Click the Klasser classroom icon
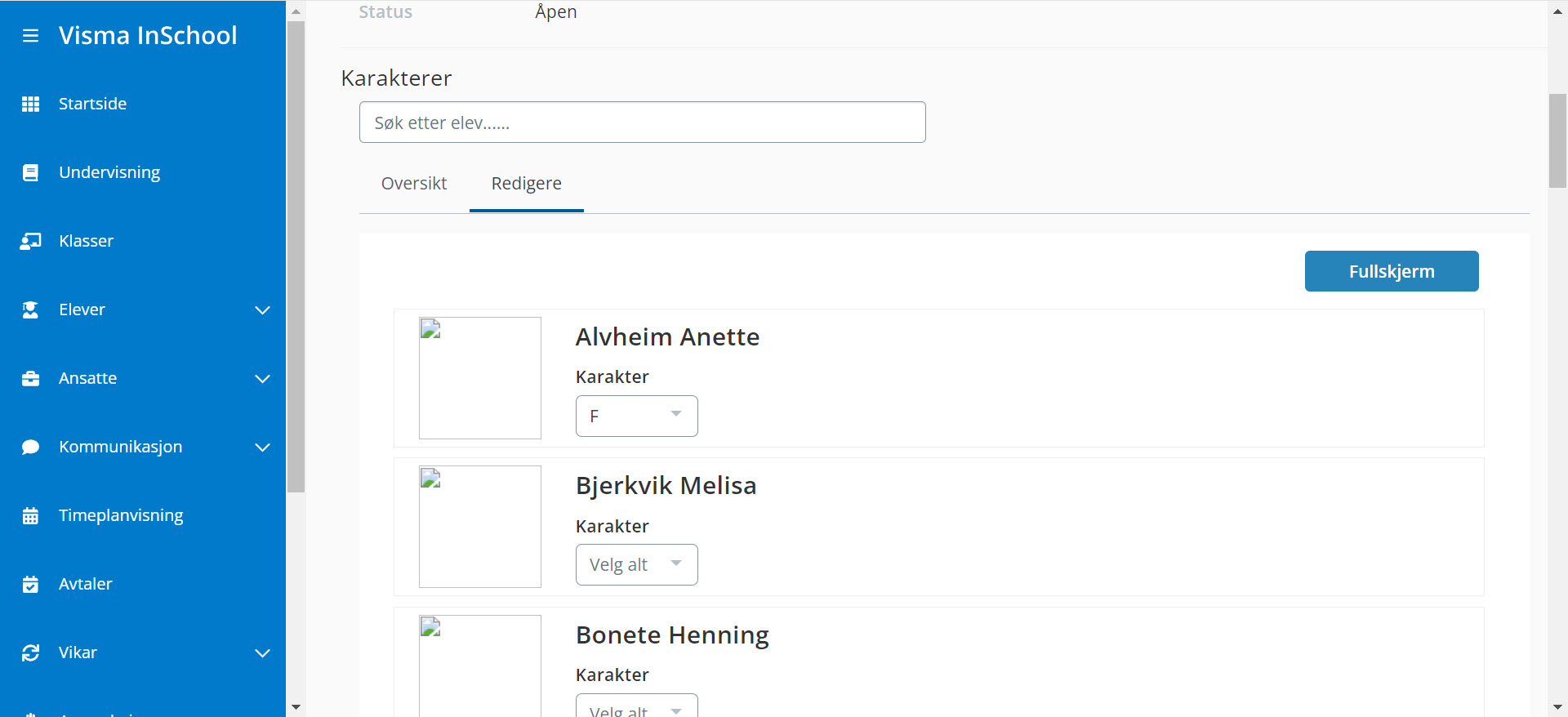Viewport: 1568px width, 717px height. tap(30, 241)
